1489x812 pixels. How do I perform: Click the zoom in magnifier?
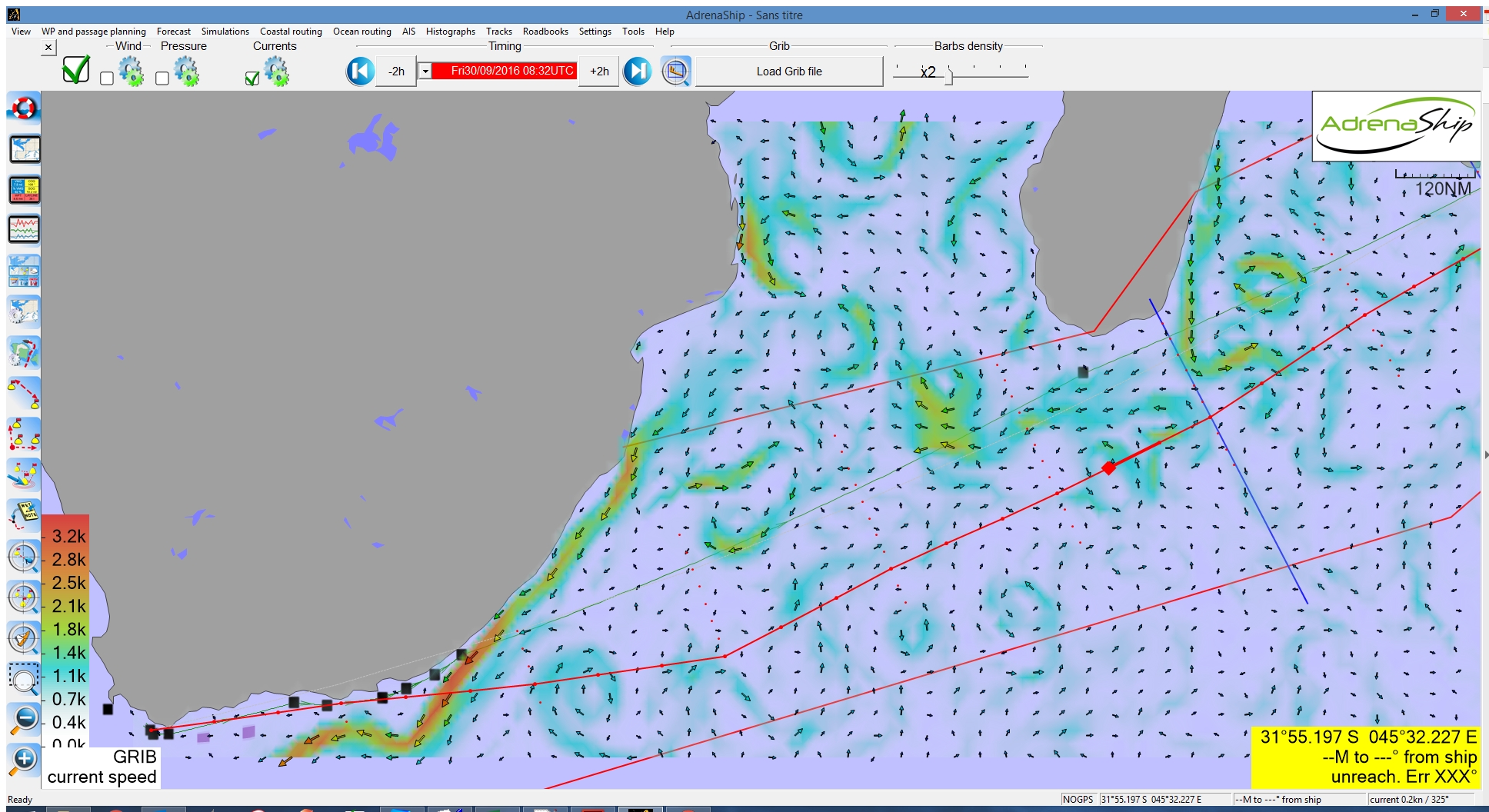coord(24,760)
